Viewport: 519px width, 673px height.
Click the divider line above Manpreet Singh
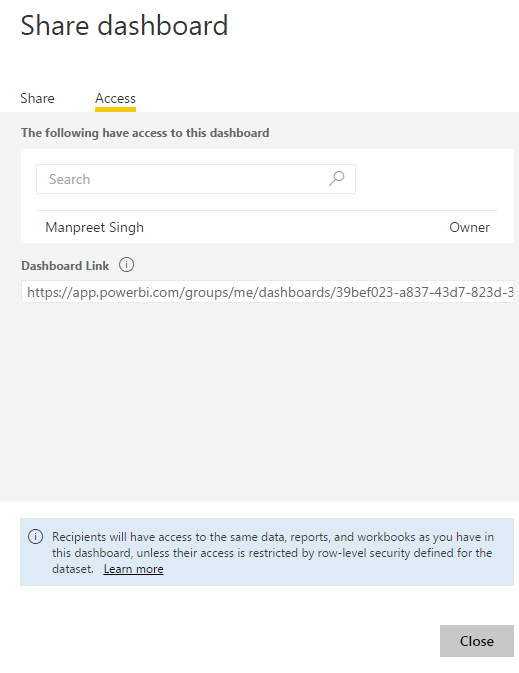pyautogui.click(x=267, y=210)
